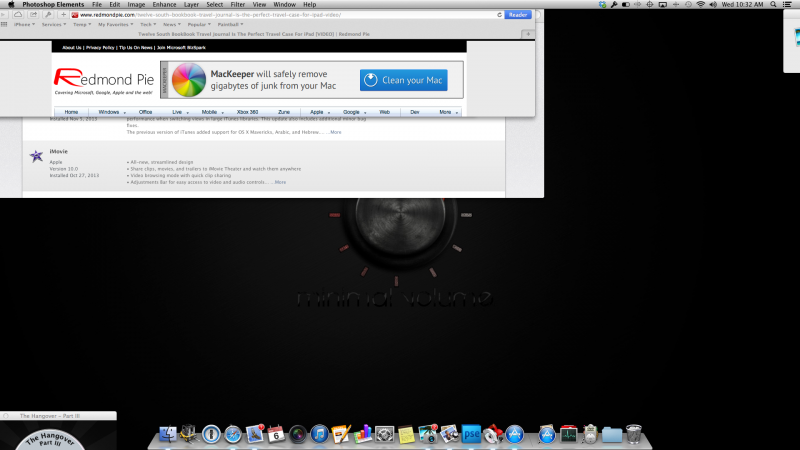800x450 pixels.
Task: Open the Layer menu
Action: [191, 4]
